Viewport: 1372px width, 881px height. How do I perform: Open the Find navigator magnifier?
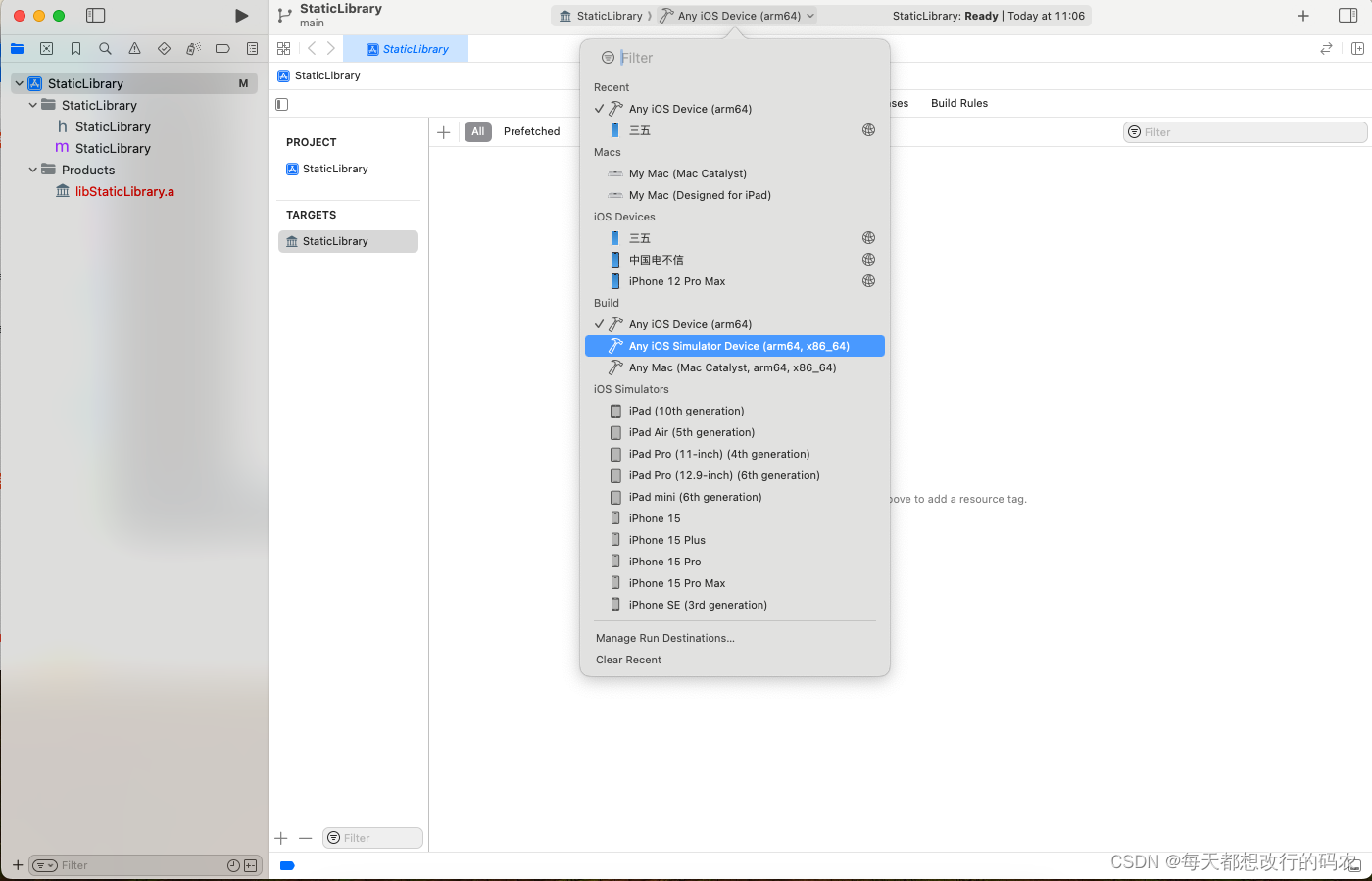pos(105,48)
